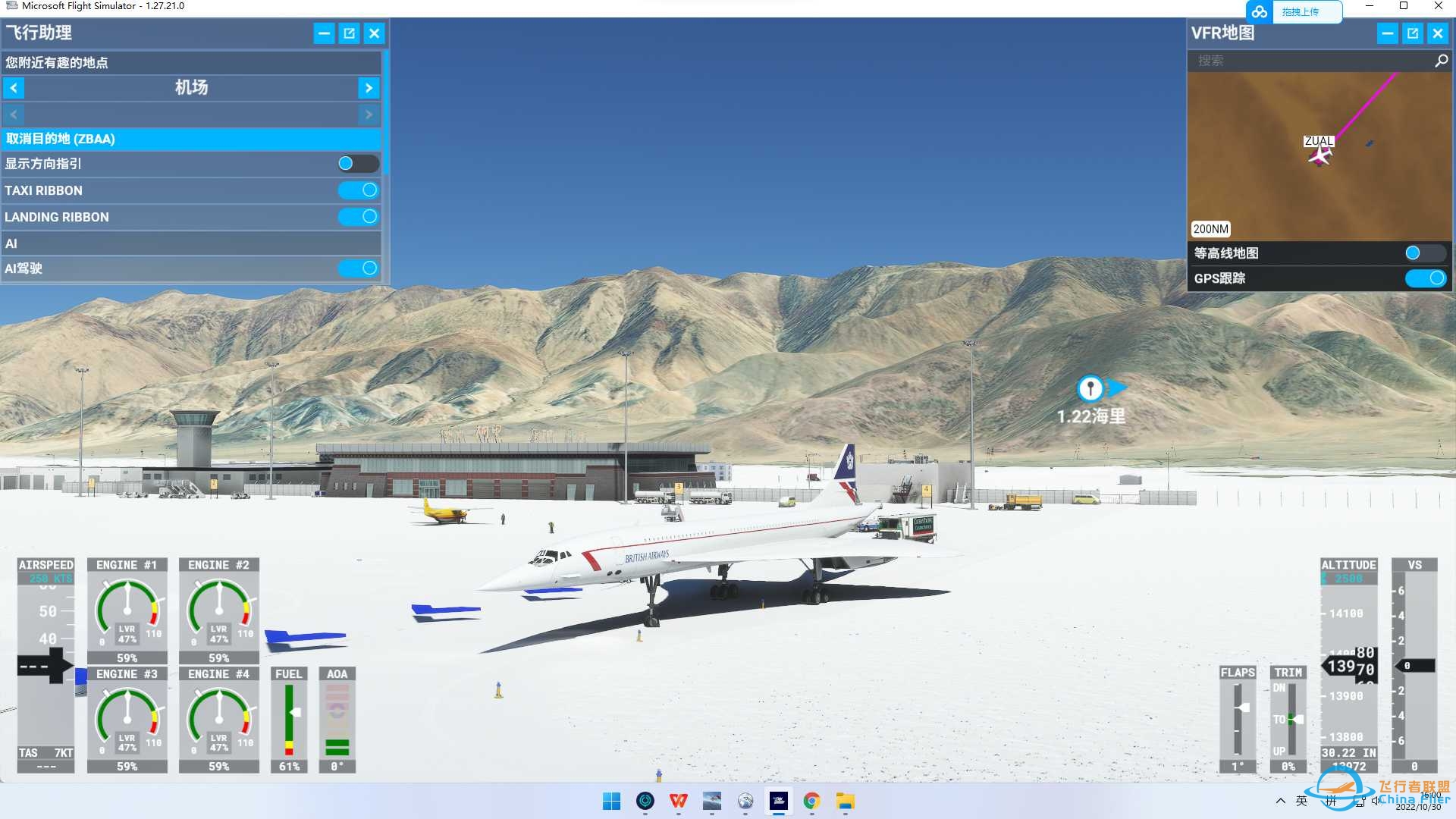Click the ZBAA destination cancel button
This screenshot has width=1456, height=819.
coord(190,138)
